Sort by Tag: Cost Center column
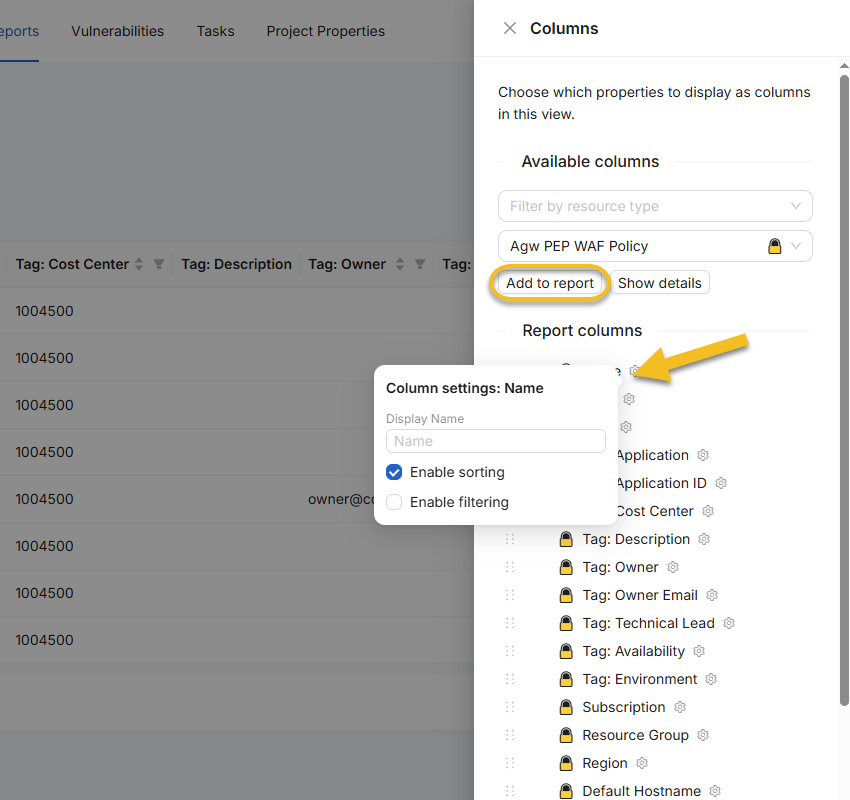Image resolution: width=850 pixels, height=800 pixels. [x=139, y=264]
